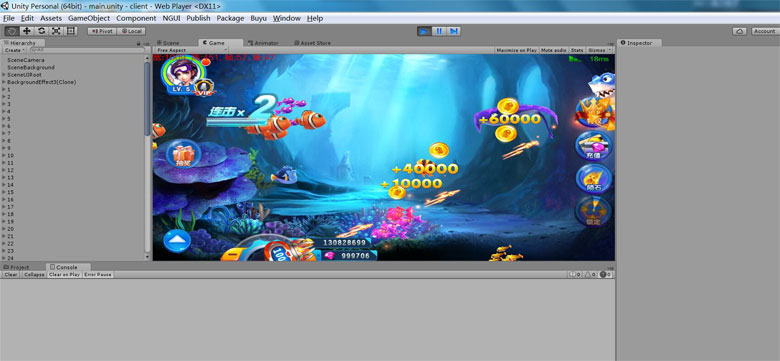780x361 pixels.
Task: Click the Pause button
Action: (x=439, y=31)
